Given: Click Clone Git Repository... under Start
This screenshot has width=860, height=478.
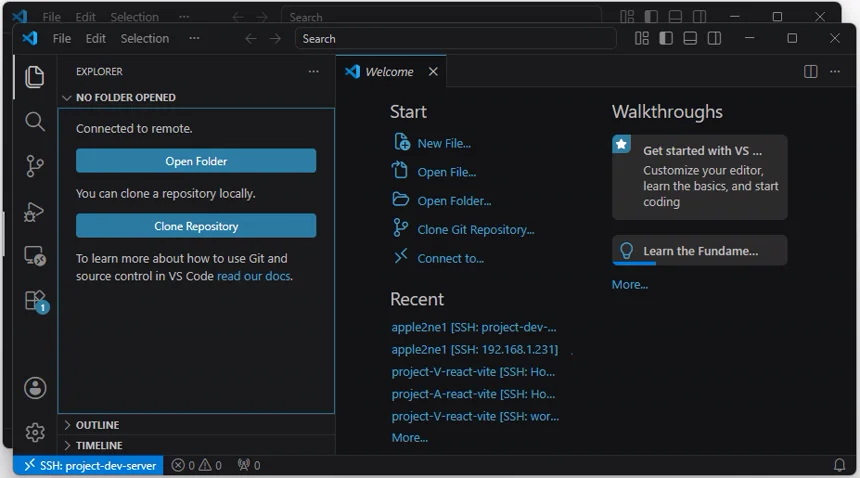Looking at the screenshot, I should point(476,230).
